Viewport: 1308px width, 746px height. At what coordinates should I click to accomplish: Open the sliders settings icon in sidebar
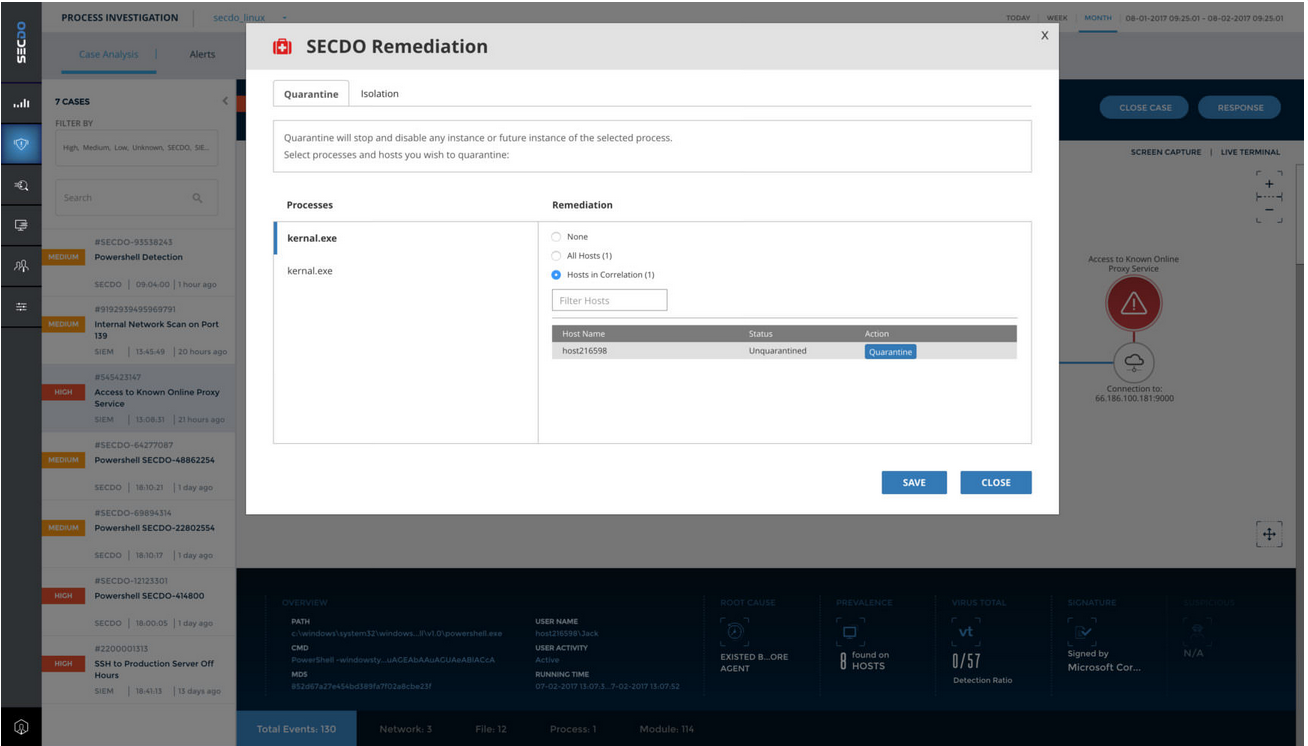(21, 307)
